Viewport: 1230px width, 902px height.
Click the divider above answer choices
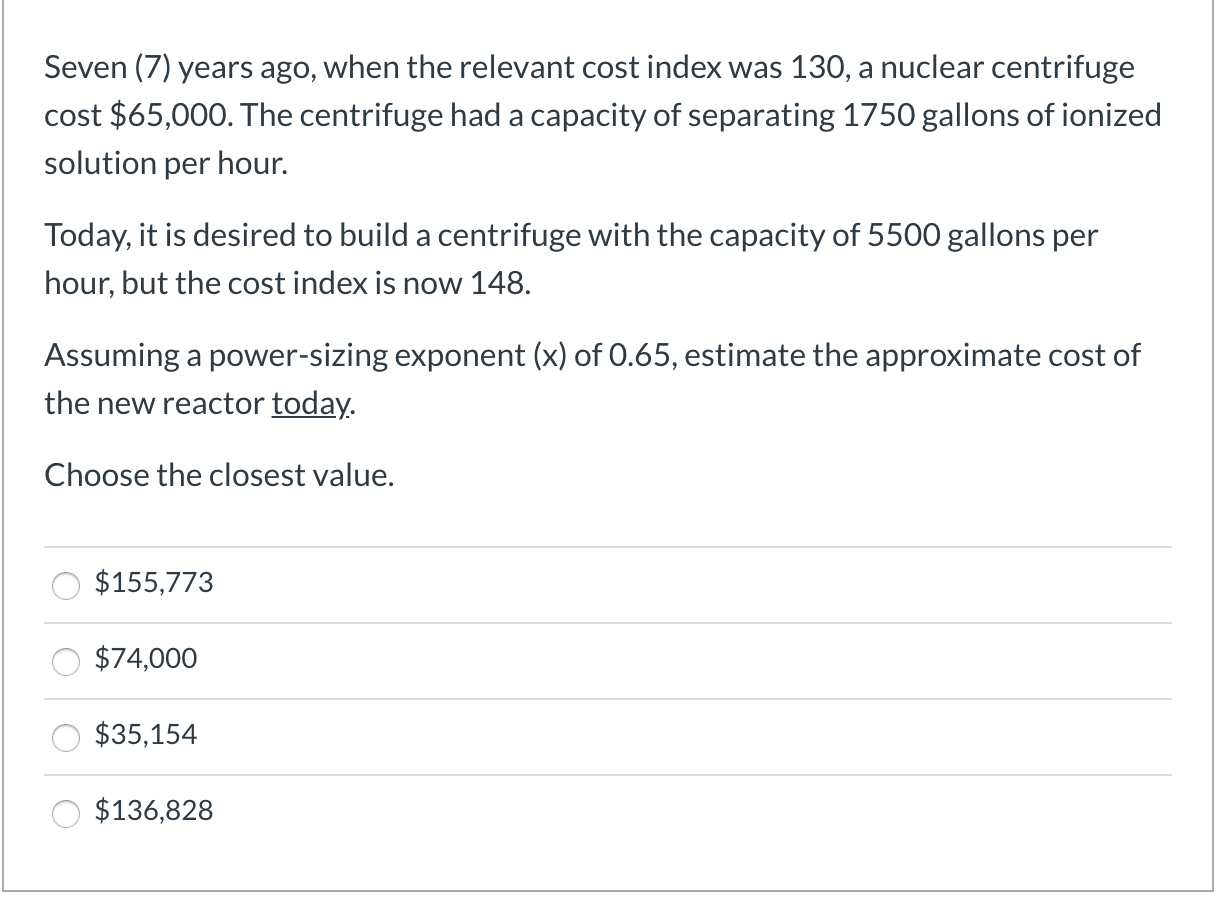click(610, 546)
